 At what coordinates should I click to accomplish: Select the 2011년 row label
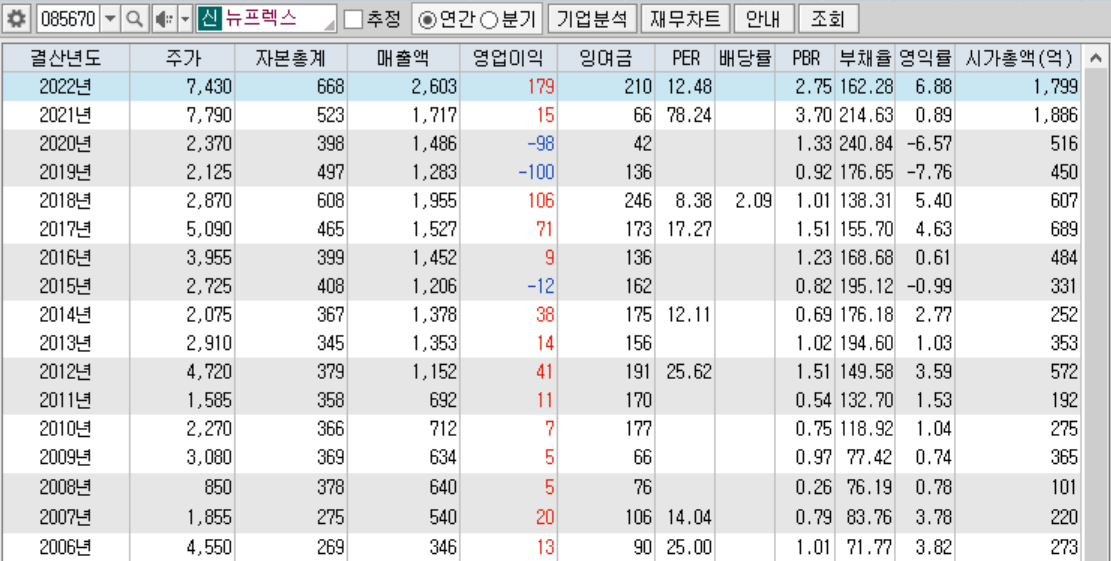65,401
